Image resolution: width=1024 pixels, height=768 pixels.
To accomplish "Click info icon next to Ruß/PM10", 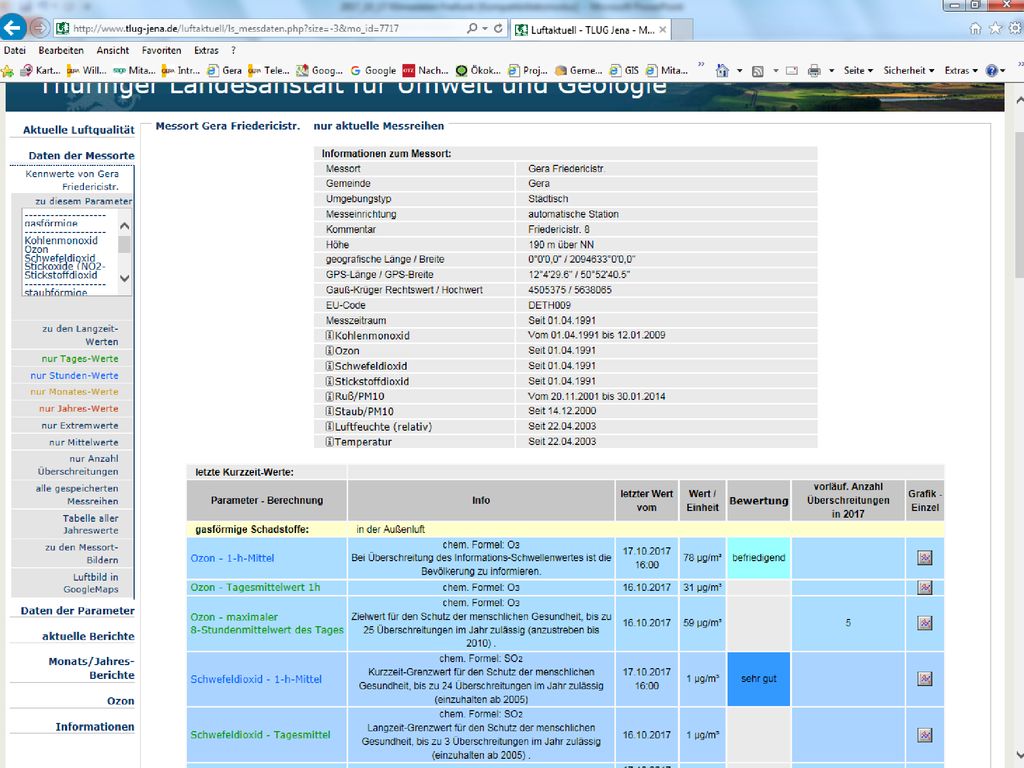I will (x=330, y=396).
